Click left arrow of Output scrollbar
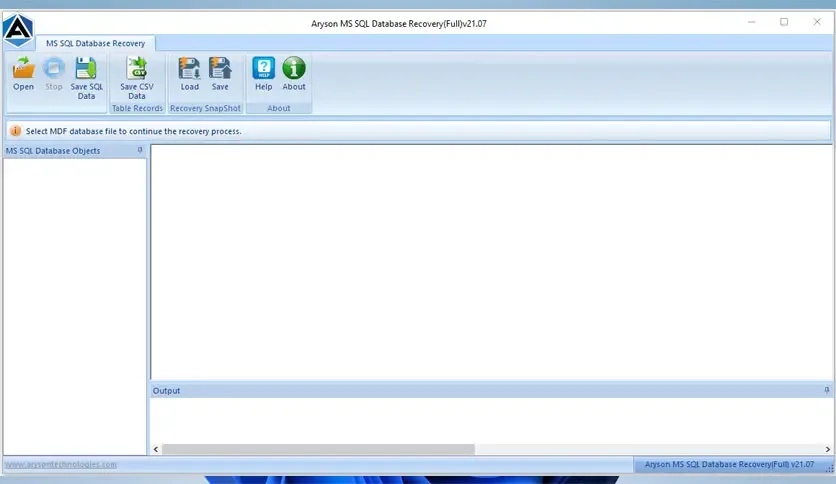 coord(156,449)
